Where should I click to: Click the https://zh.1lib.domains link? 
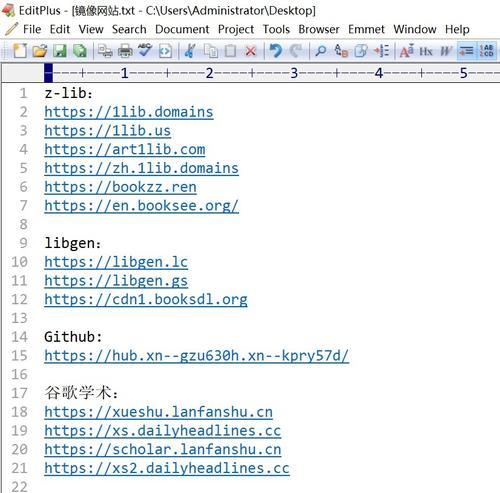(x=141, y=168)
